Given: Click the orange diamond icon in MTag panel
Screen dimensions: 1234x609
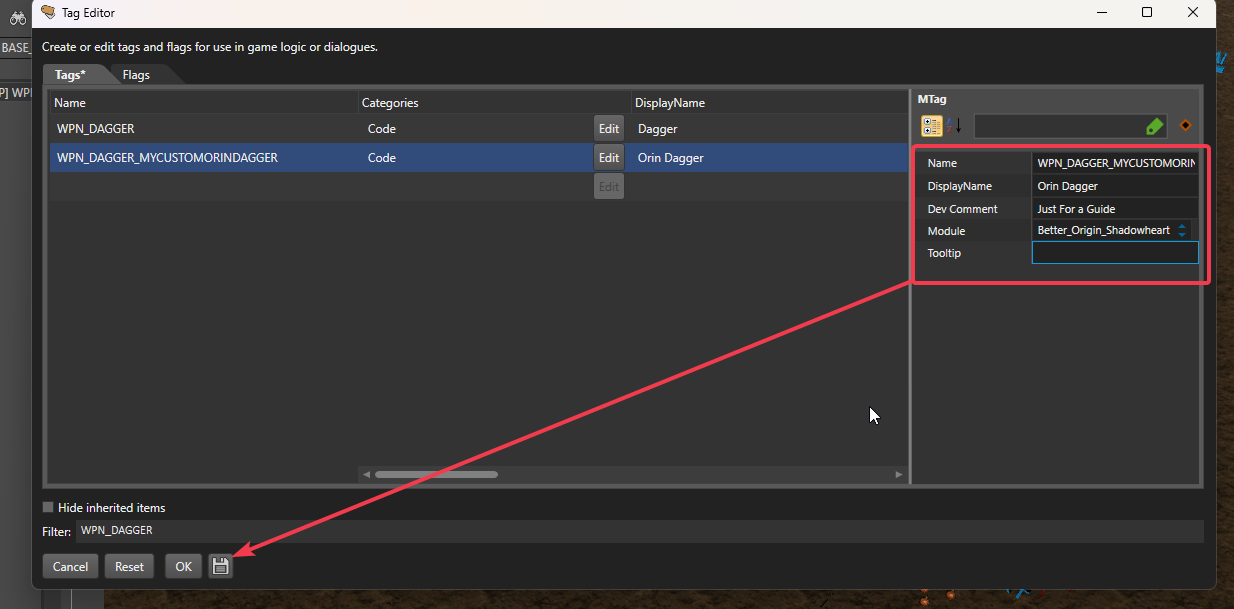Looking at the screenshot, I should (x=1185, y=126).
